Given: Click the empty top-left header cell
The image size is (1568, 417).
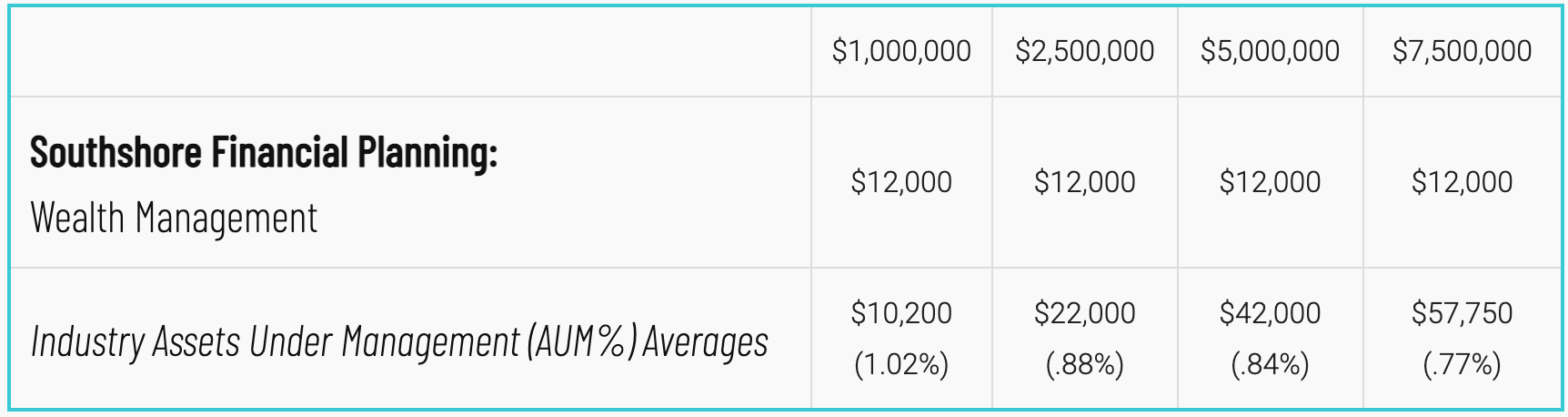Looking at the screenshot, I should click(409, 51).
